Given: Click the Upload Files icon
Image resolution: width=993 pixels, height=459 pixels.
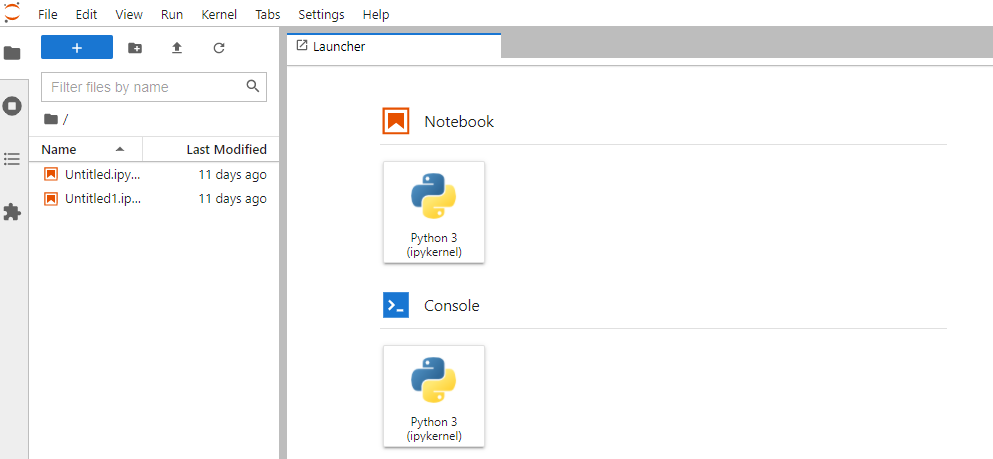Looking at the screenshot, I should 177,48.
